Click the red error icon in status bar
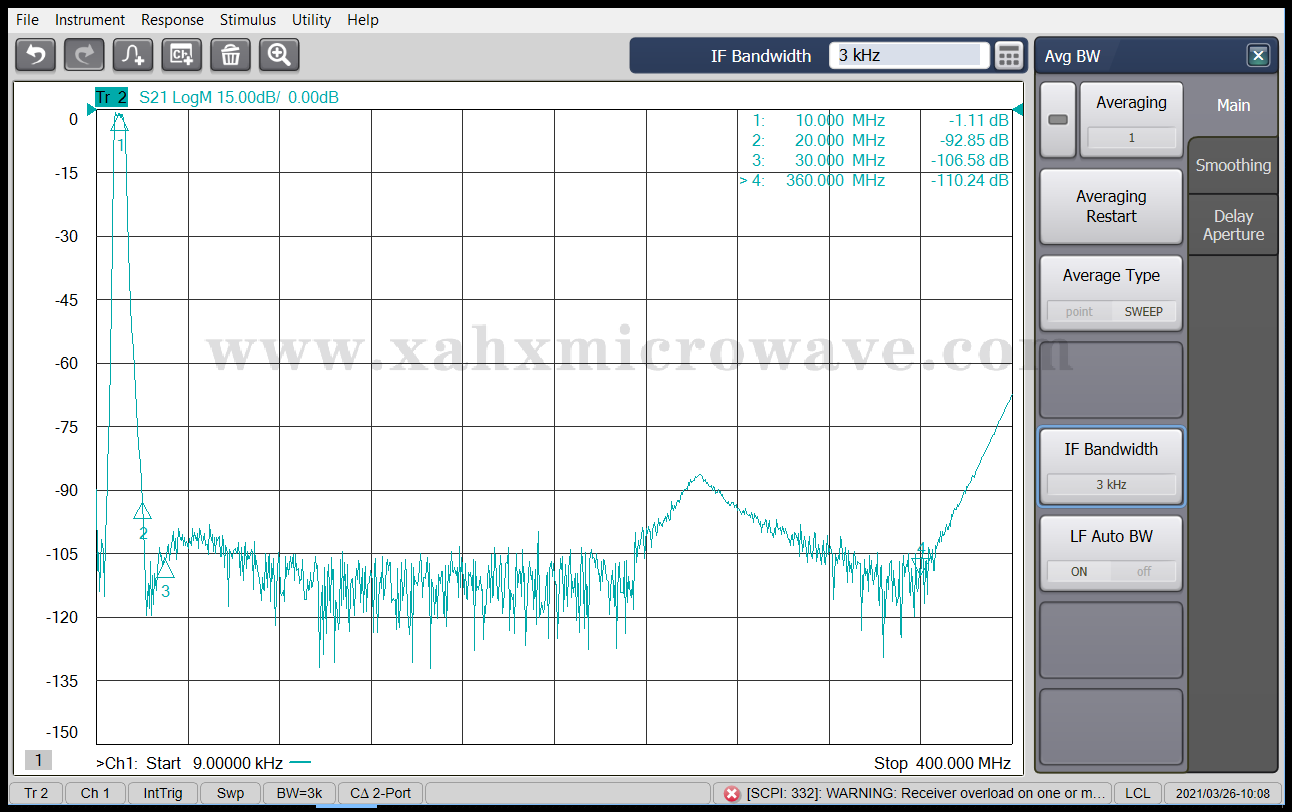 point(731,793)
